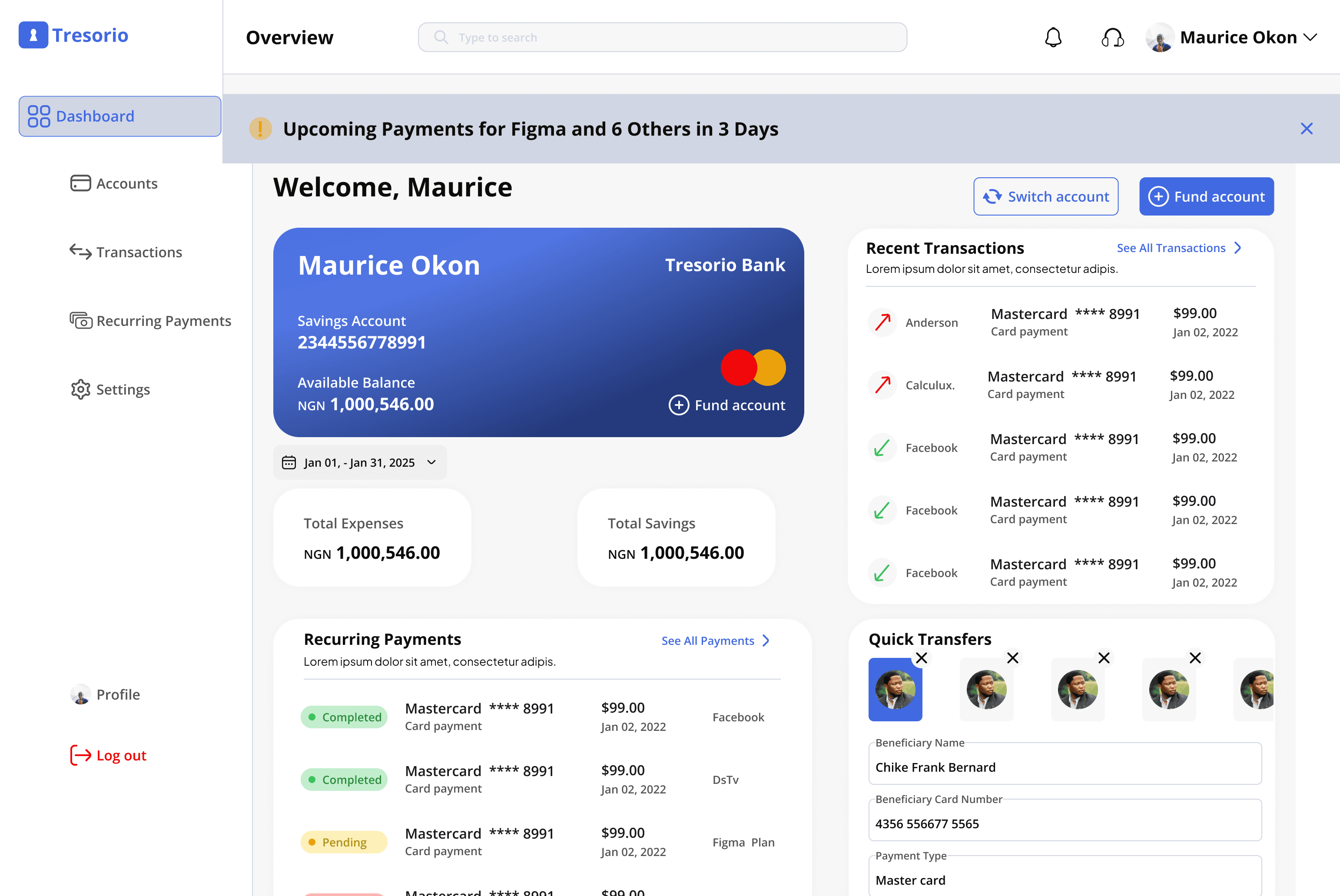
Task: Click the Tresorio logo icon
Action: tap(33, 36)
